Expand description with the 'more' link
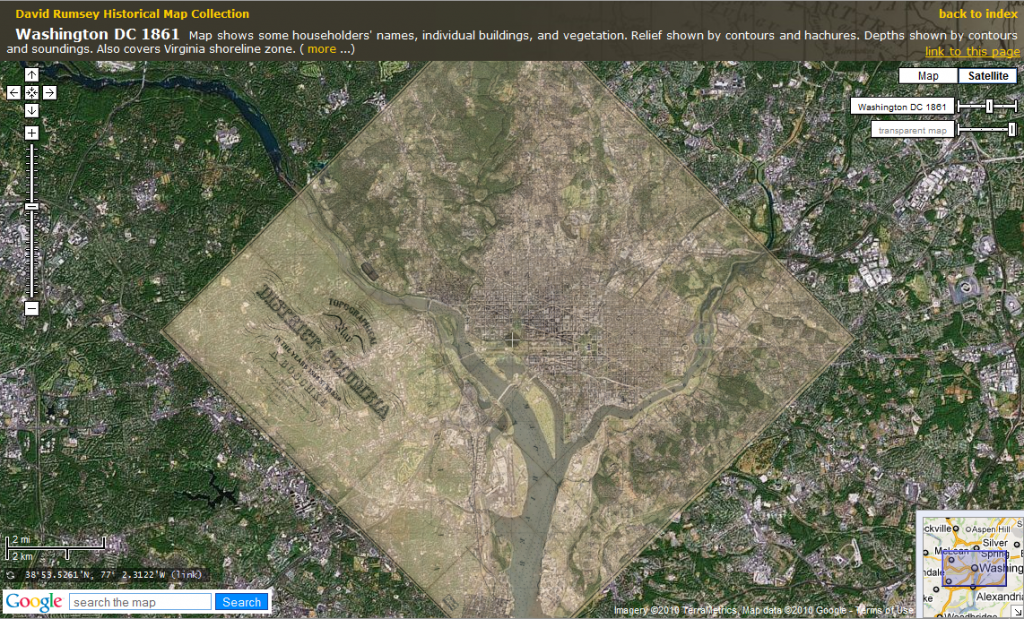 [x=322, y=49]
